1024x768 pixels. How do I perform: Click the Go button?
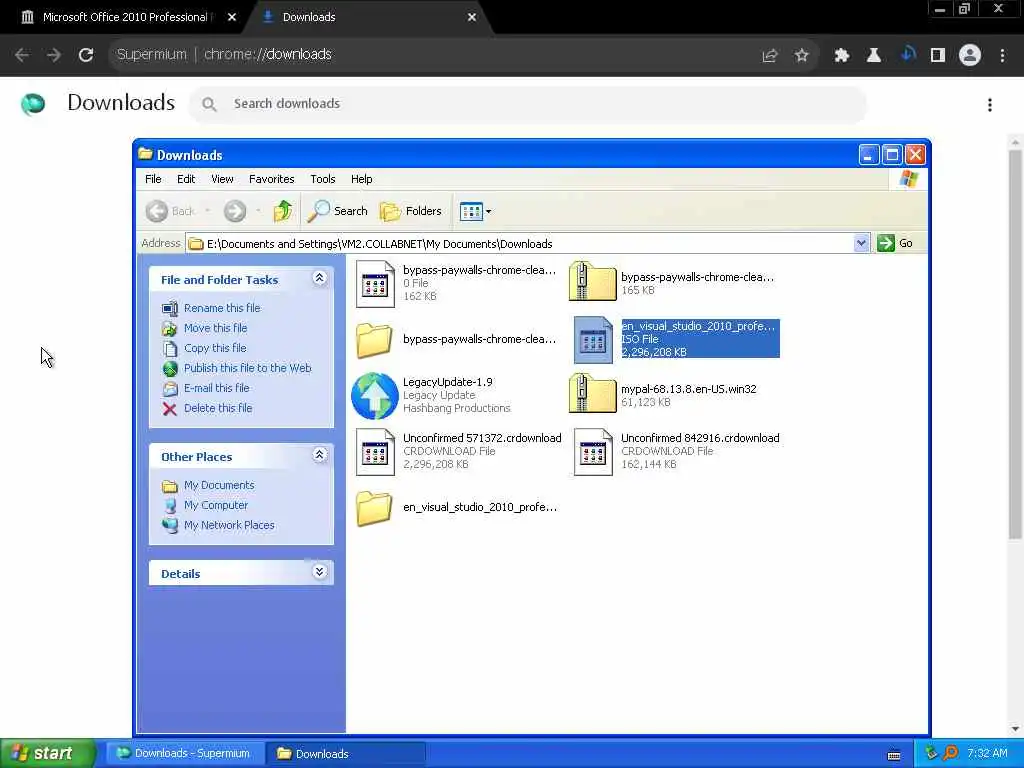tap(895, 243)
